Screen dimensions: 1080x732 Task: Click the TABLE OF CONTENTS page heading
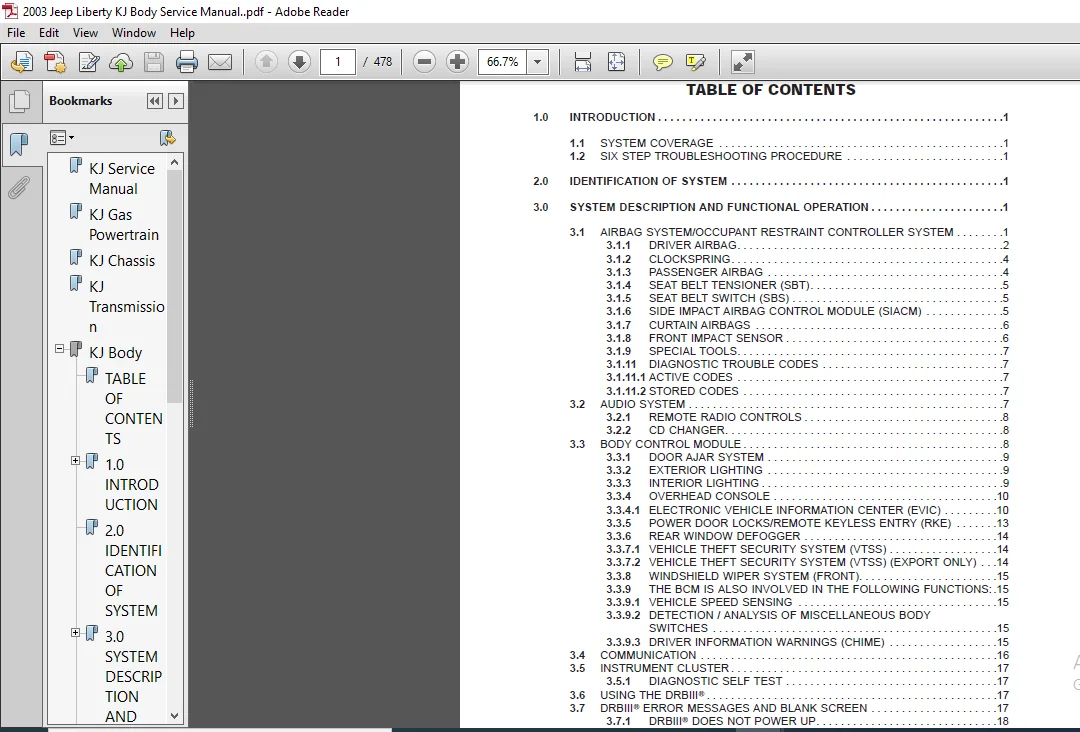(x=771, y=90)
